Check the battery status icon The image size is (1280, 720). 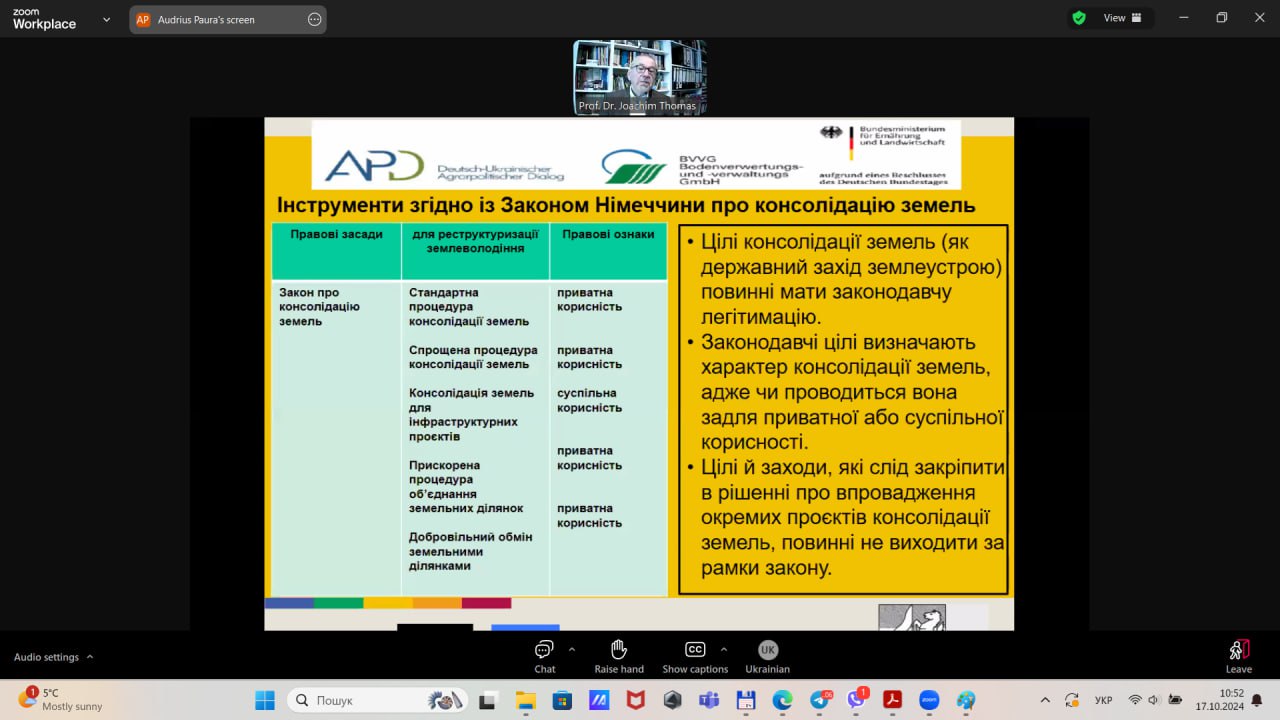click(1176, 700)
